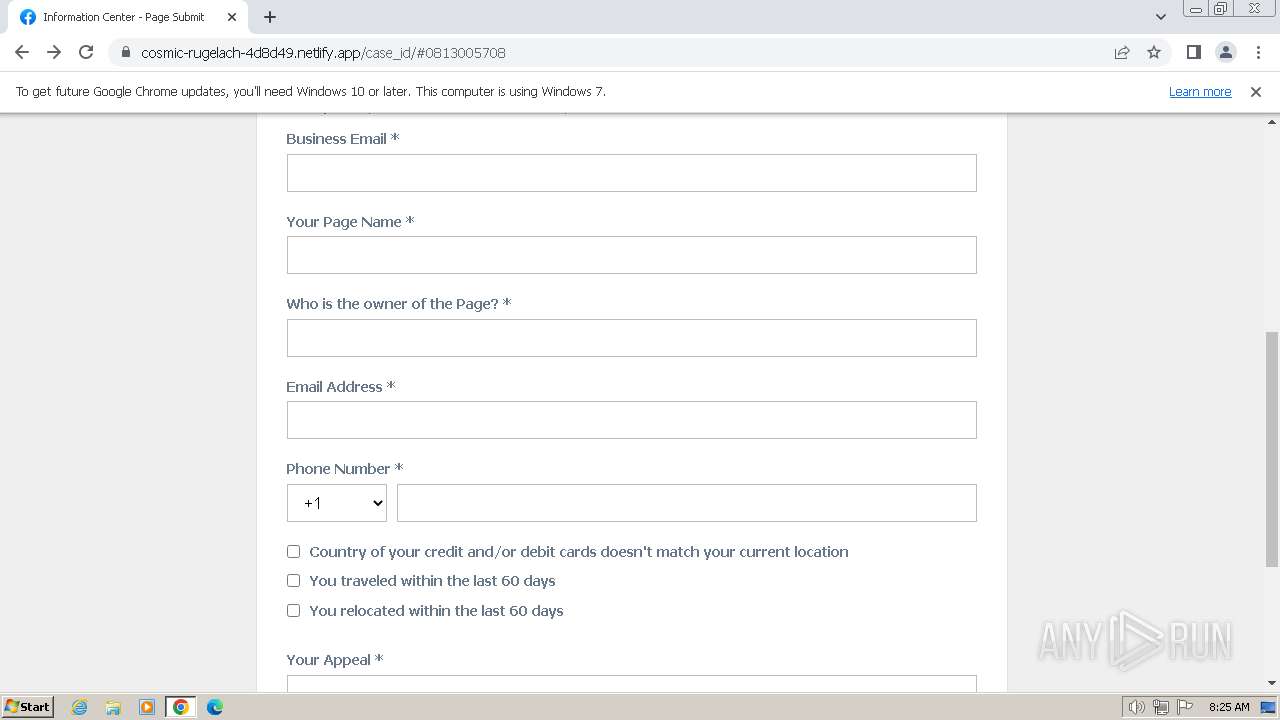Open the network tray icon
This screenshot has height=720, width=1280.
pyautogui.click(x=1161, y=707)
